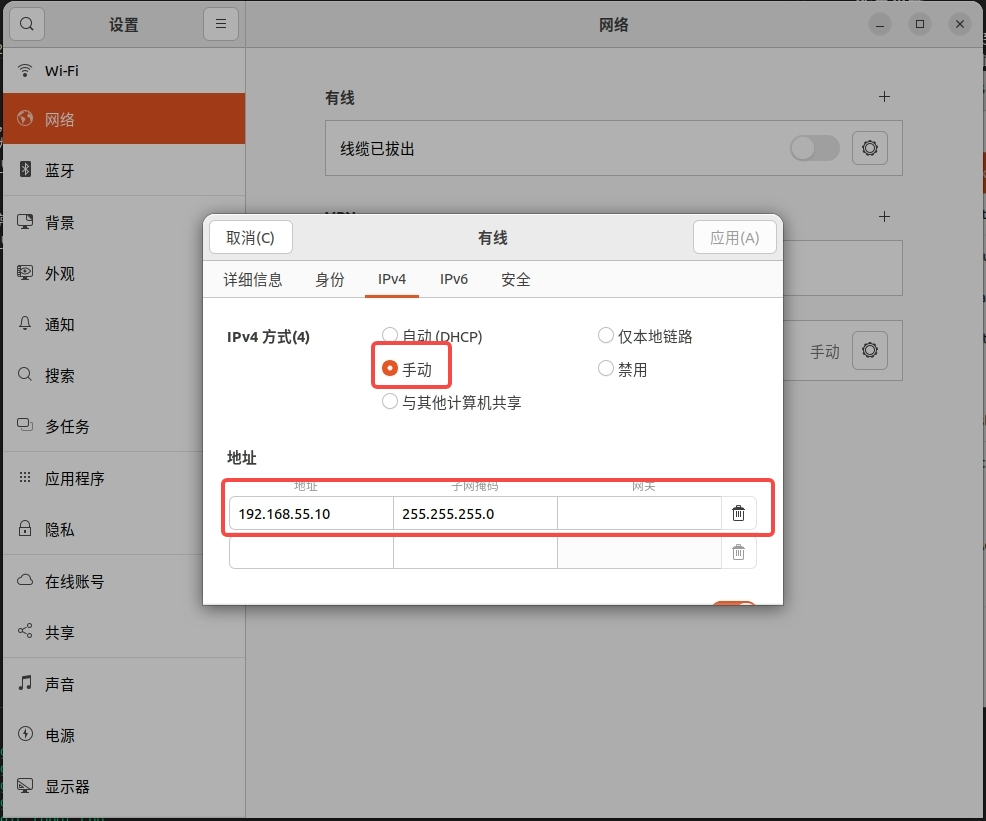986x821 pixels.
Task: Close the 网络 settings window
Action: [x=960, y=24]
